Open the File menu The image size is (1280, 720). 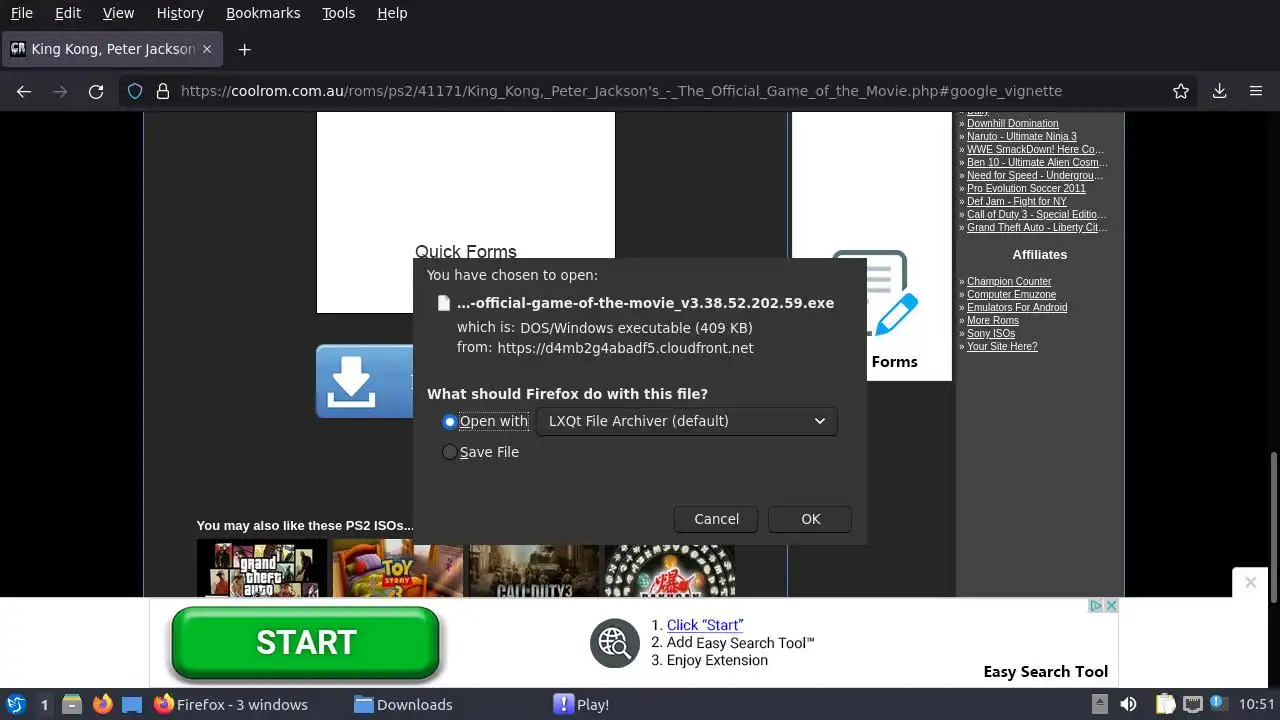click(x=21, y=13)
